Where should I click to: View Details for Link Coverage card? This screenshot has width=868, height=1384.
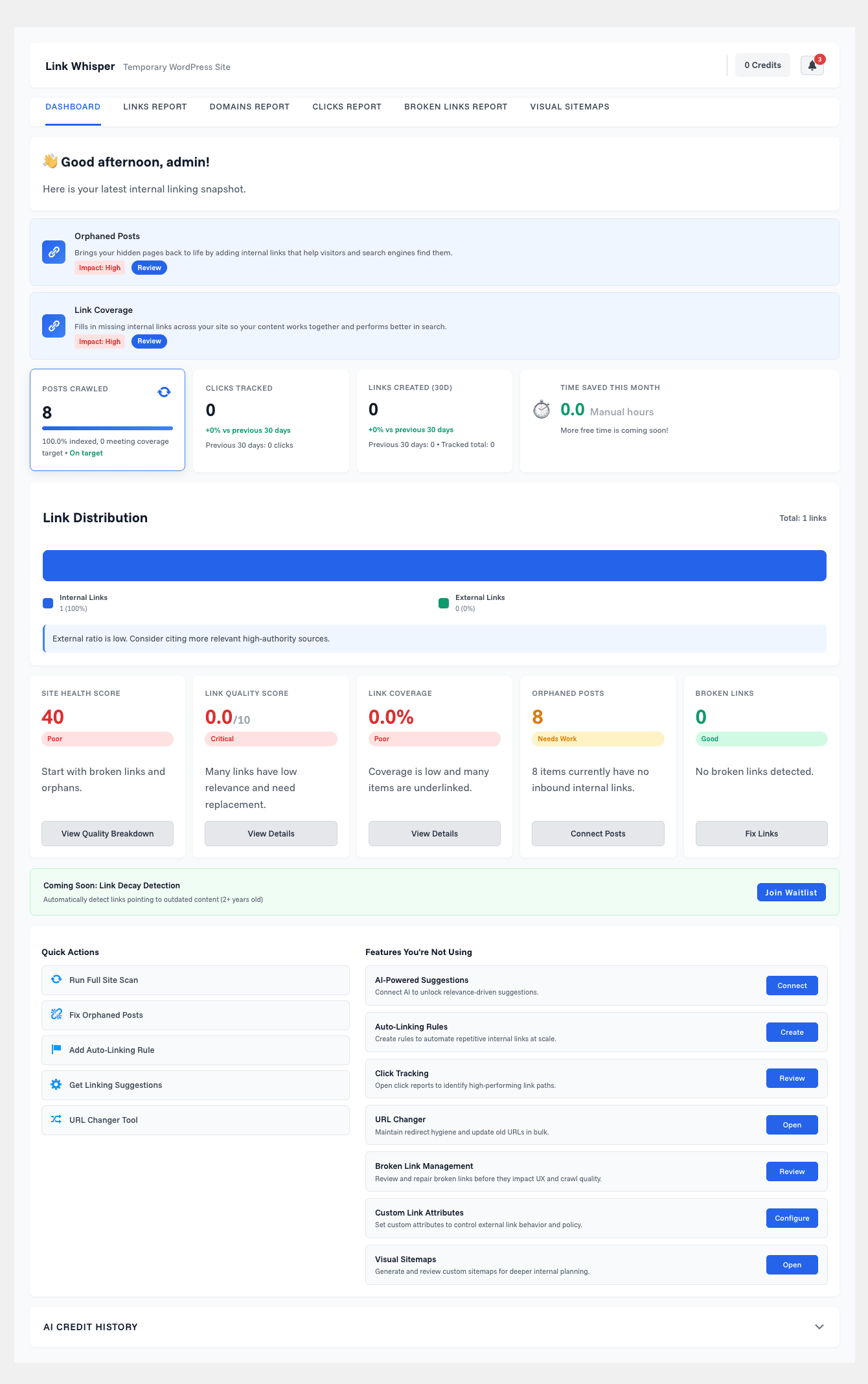[x=435, y=834]
